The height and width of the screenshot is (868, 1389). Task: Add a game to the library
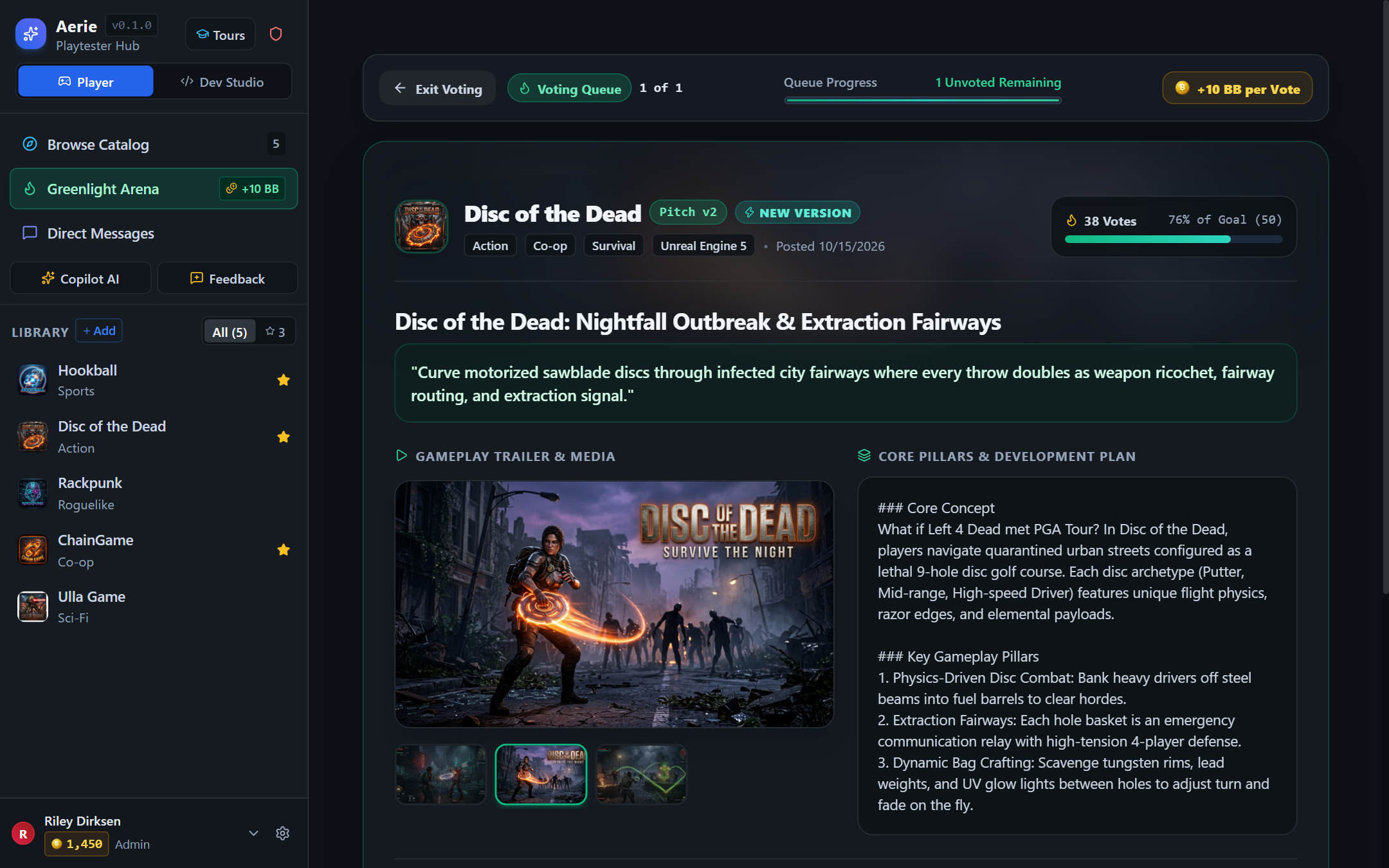99,330
